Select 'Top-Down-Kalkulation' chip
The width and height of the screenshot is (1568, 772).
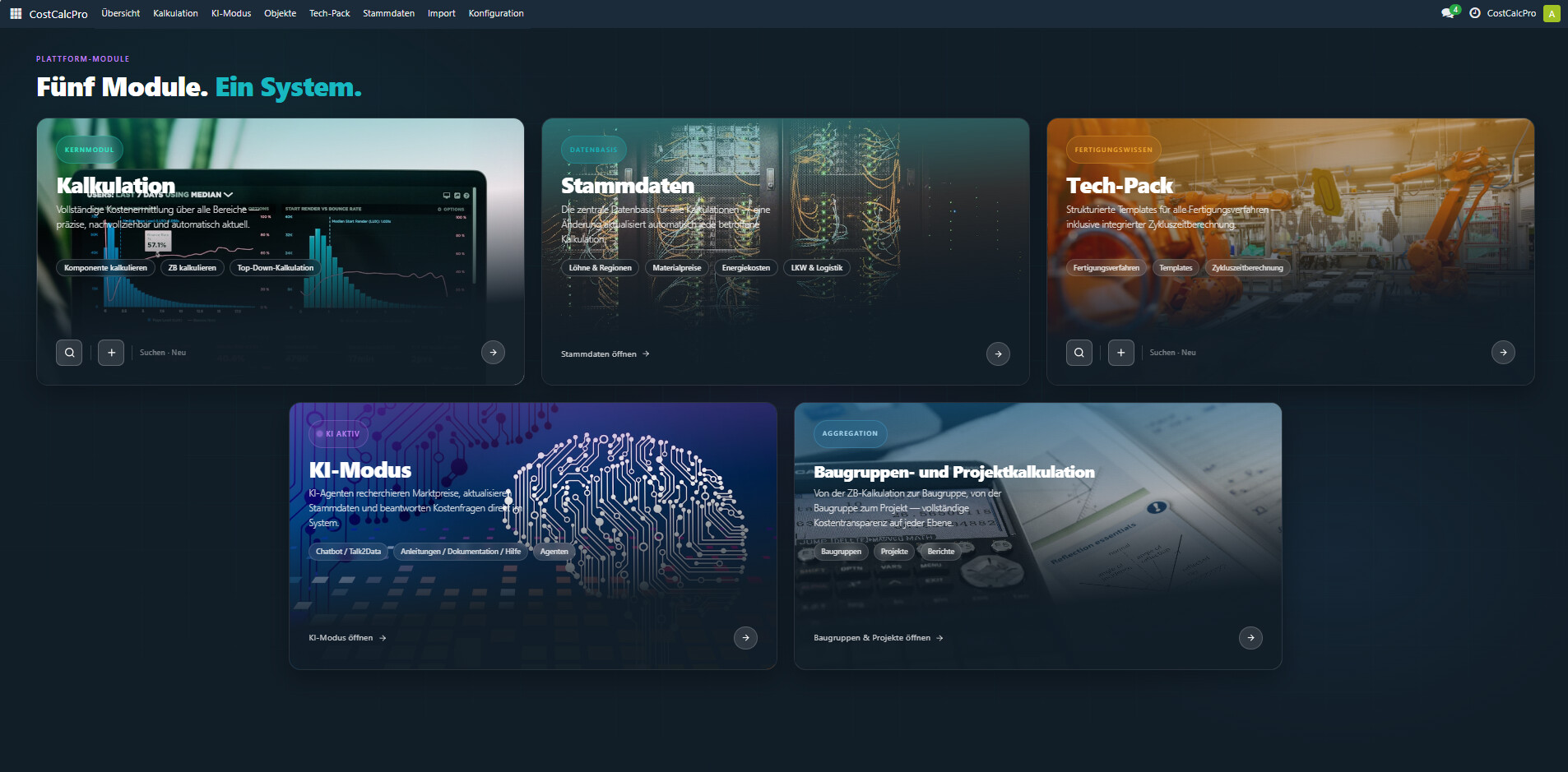point(275,268)
